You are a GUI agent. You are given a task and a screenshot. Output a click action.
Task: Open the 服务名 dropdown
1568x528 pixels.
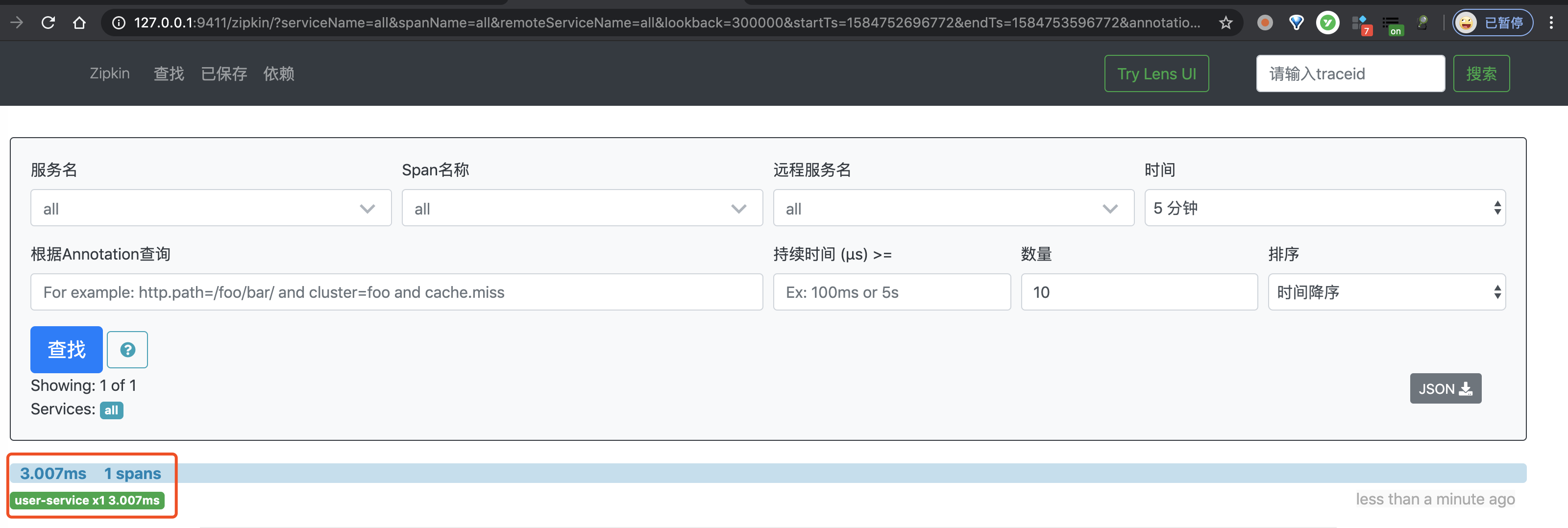click(x=210, y=208)
